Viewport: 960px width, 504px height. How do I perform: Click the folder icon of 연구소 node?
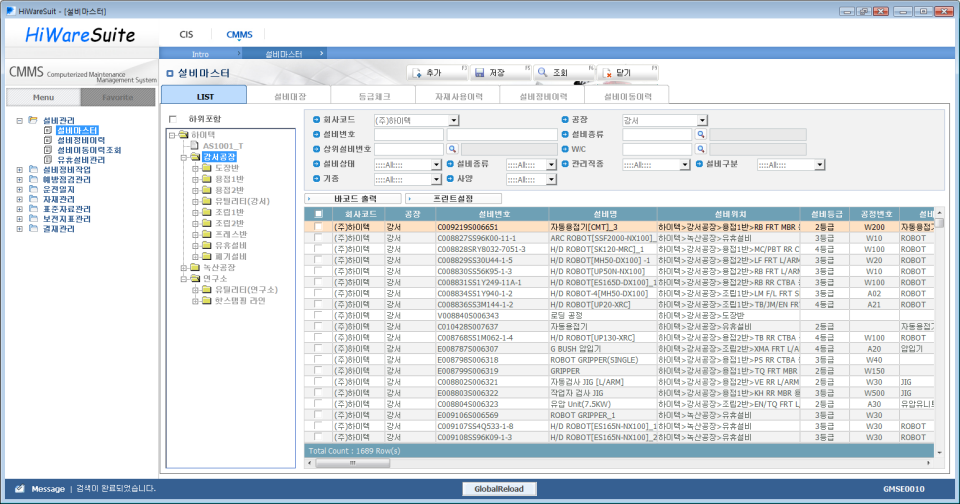pyautogui.click(x=195, y=279)
